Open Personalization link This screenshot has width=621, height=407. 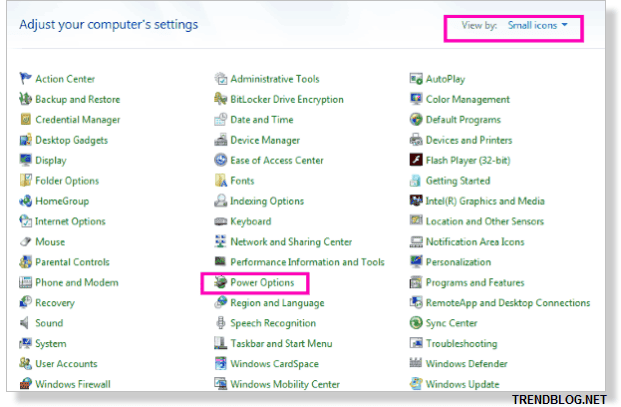(458, 262)
